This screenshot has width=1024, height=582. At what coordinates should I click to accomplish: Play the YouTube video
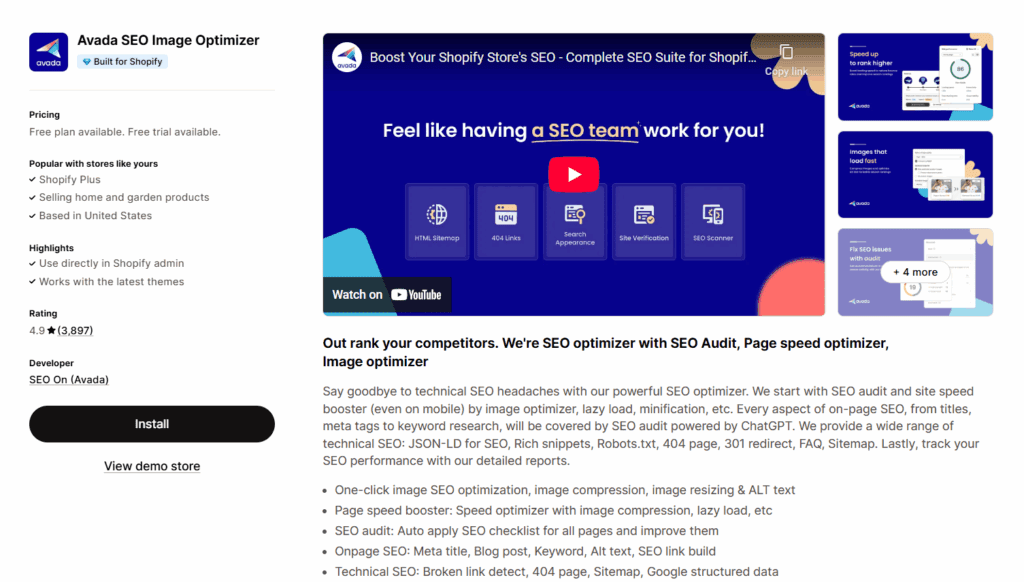[x=573, y=174]
